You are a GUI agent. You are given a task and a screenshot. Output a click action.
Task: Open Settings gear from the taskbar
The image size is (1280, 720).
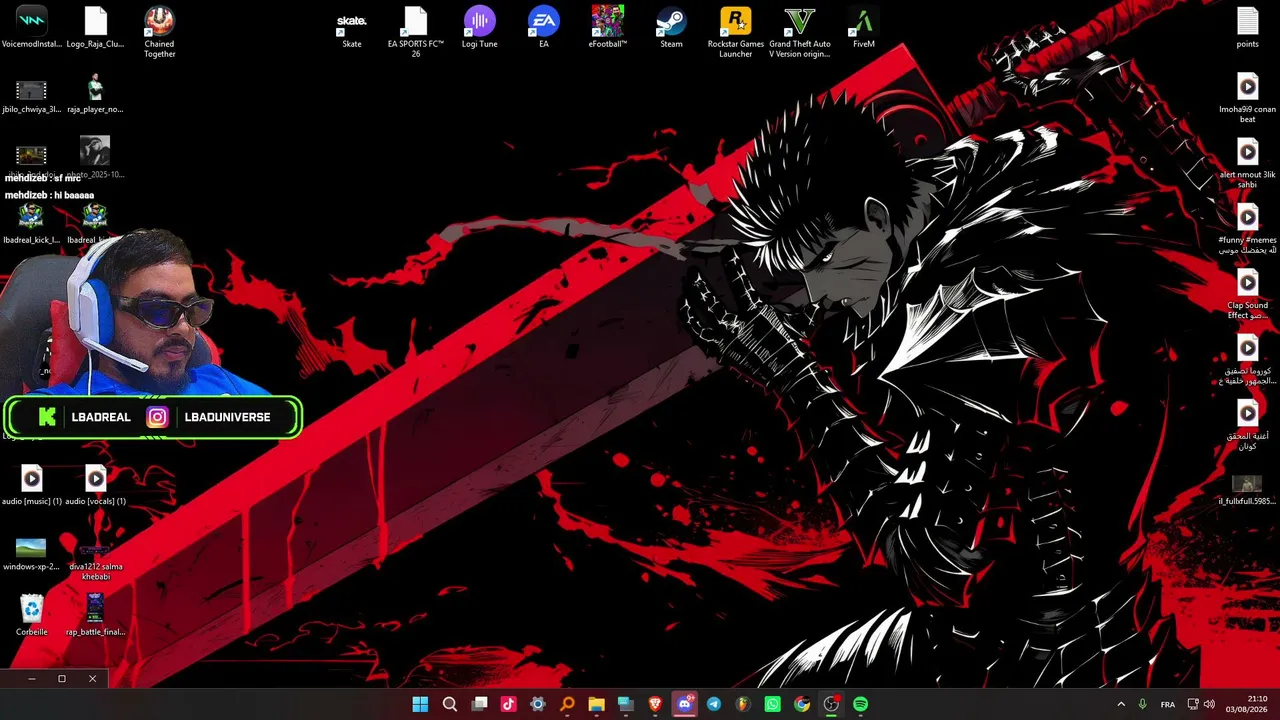[538, 704]
